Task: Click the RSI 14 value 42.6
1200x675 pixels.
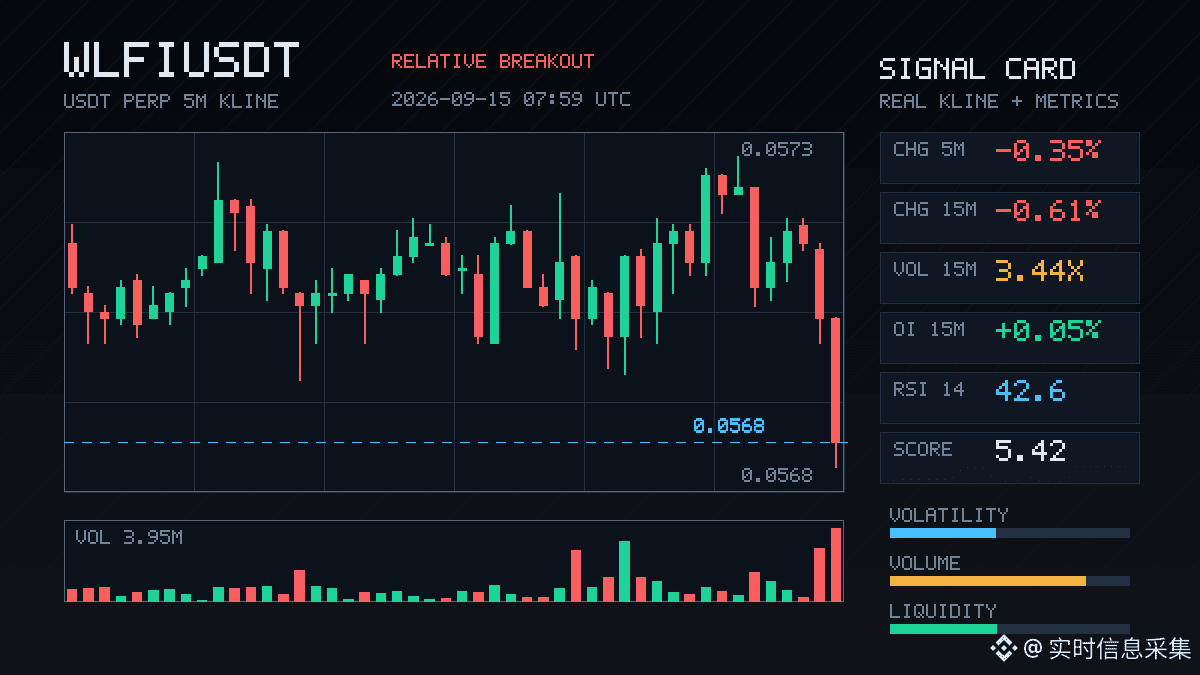Action: click(x=1030, y=390)
